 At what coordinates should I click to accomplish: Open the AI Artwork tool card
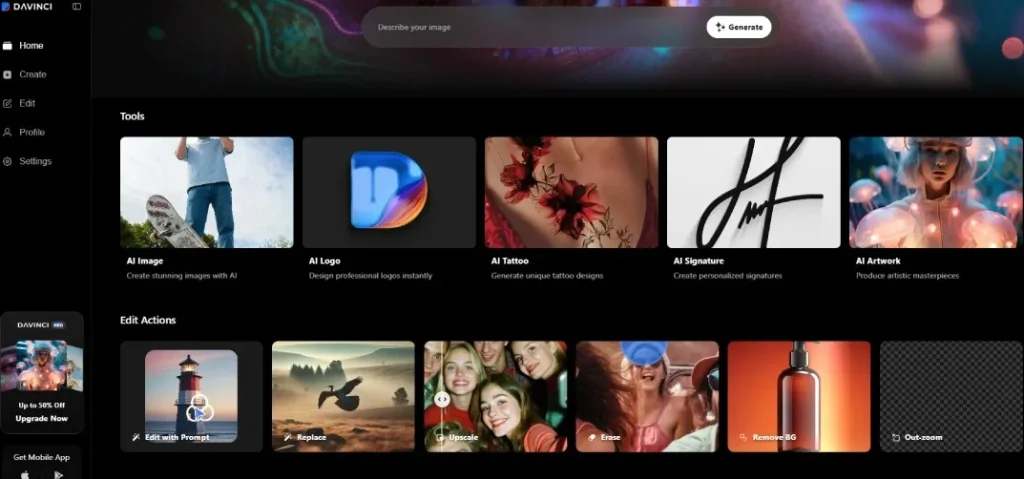click(x=936, y=192)
